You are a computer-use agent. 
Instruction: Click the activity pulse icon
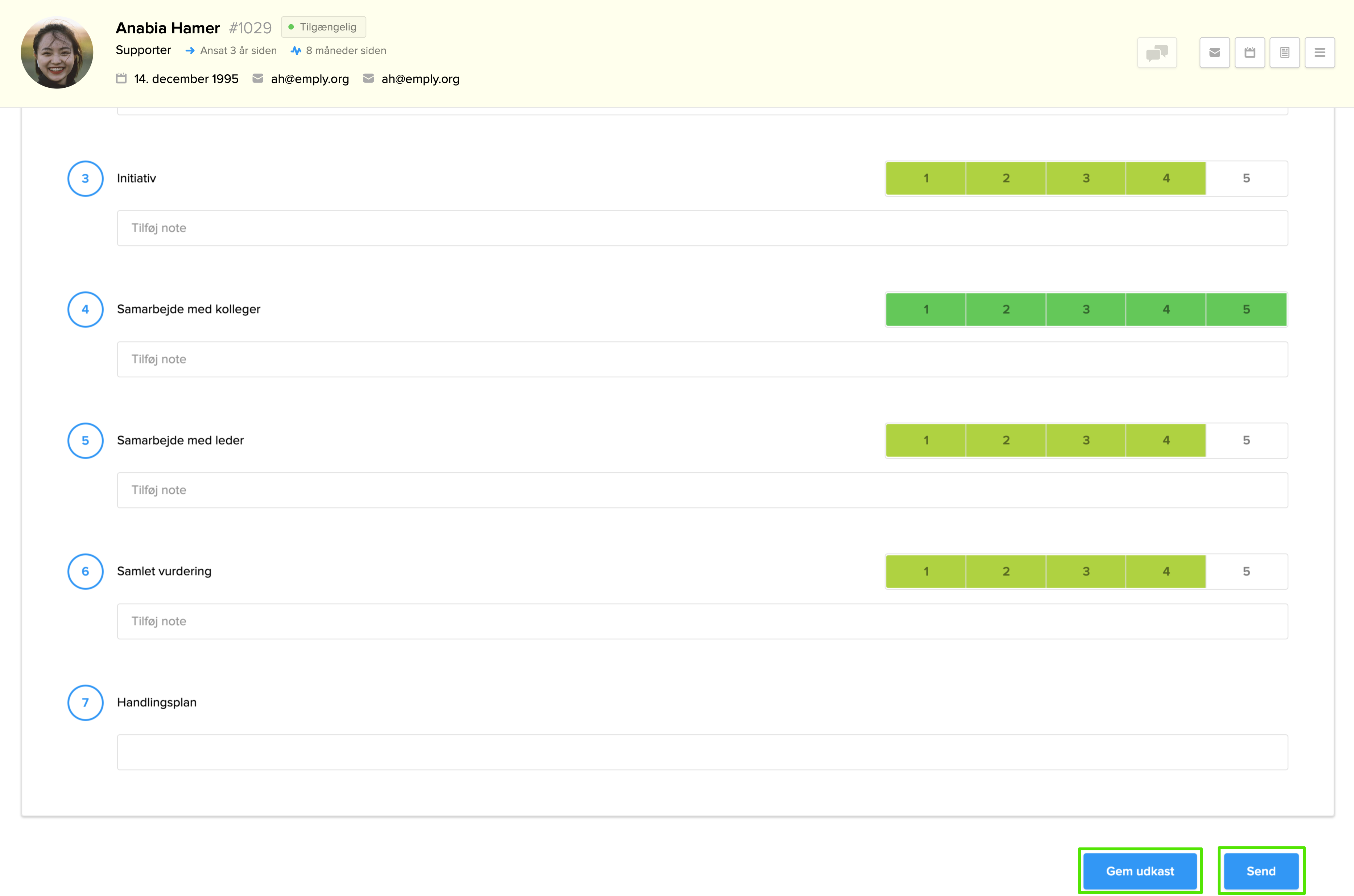[296, 50]
